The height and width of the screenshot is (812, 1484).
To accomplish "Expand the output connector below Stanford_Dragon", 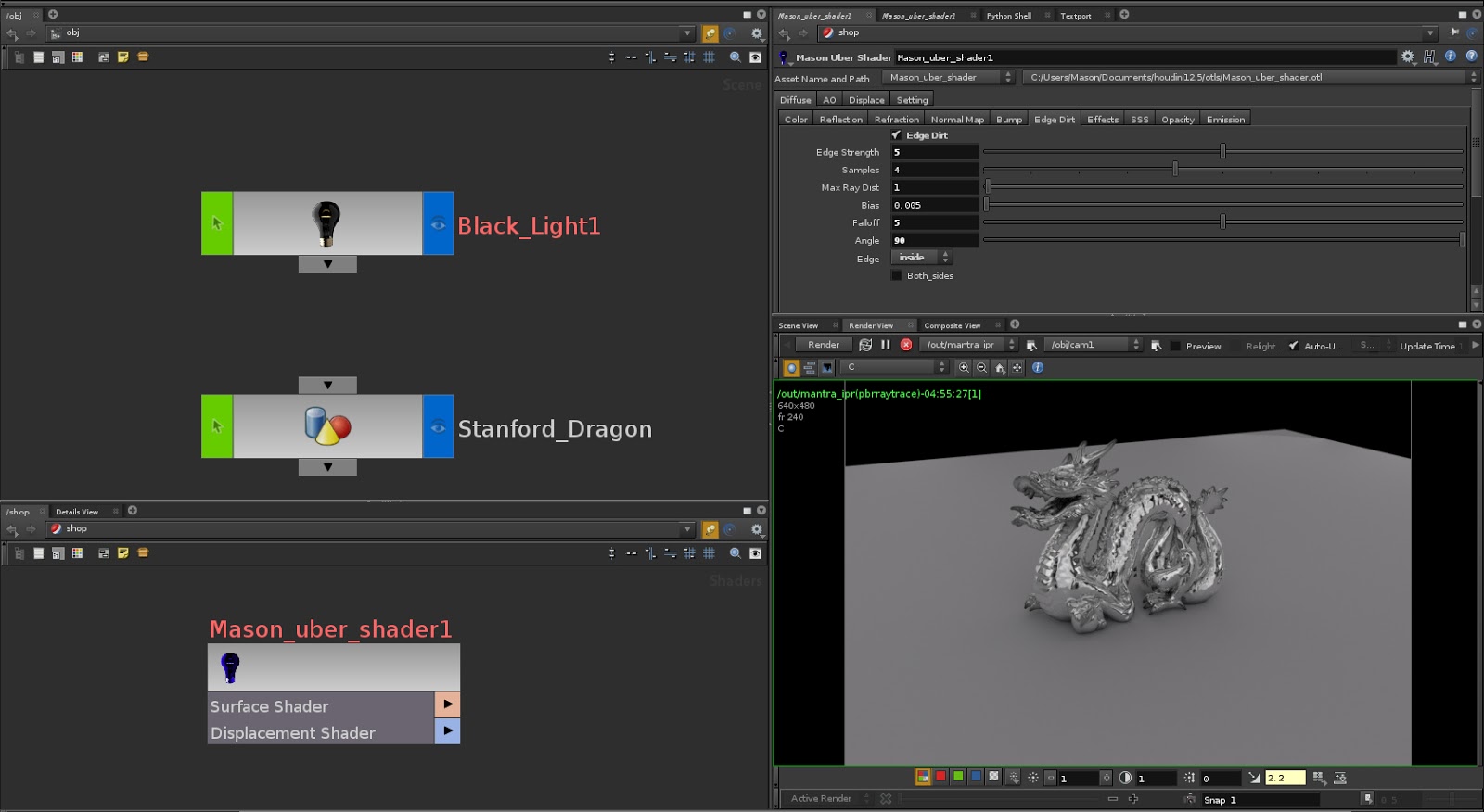I will [327, 467].
